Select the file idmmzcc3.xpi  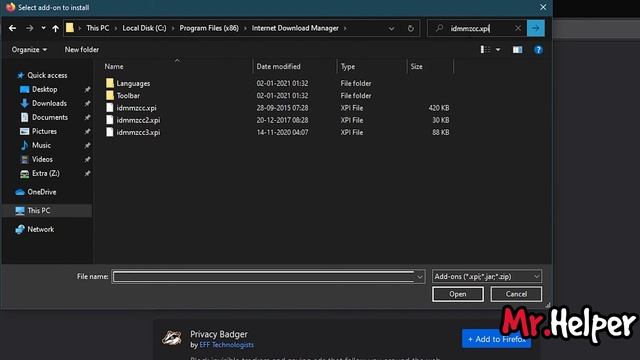[138, 132]
